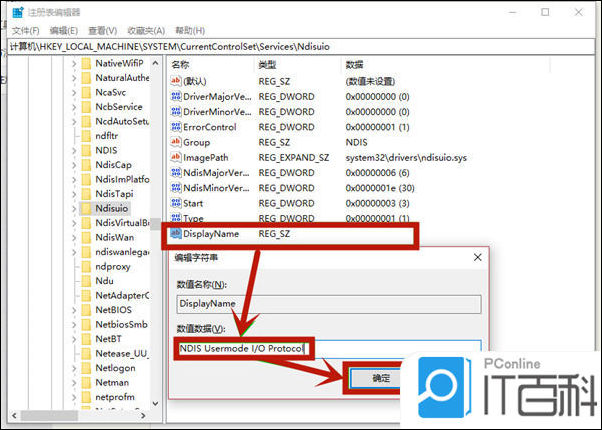Click tree scrollbar down arrow

click(155, 404)
